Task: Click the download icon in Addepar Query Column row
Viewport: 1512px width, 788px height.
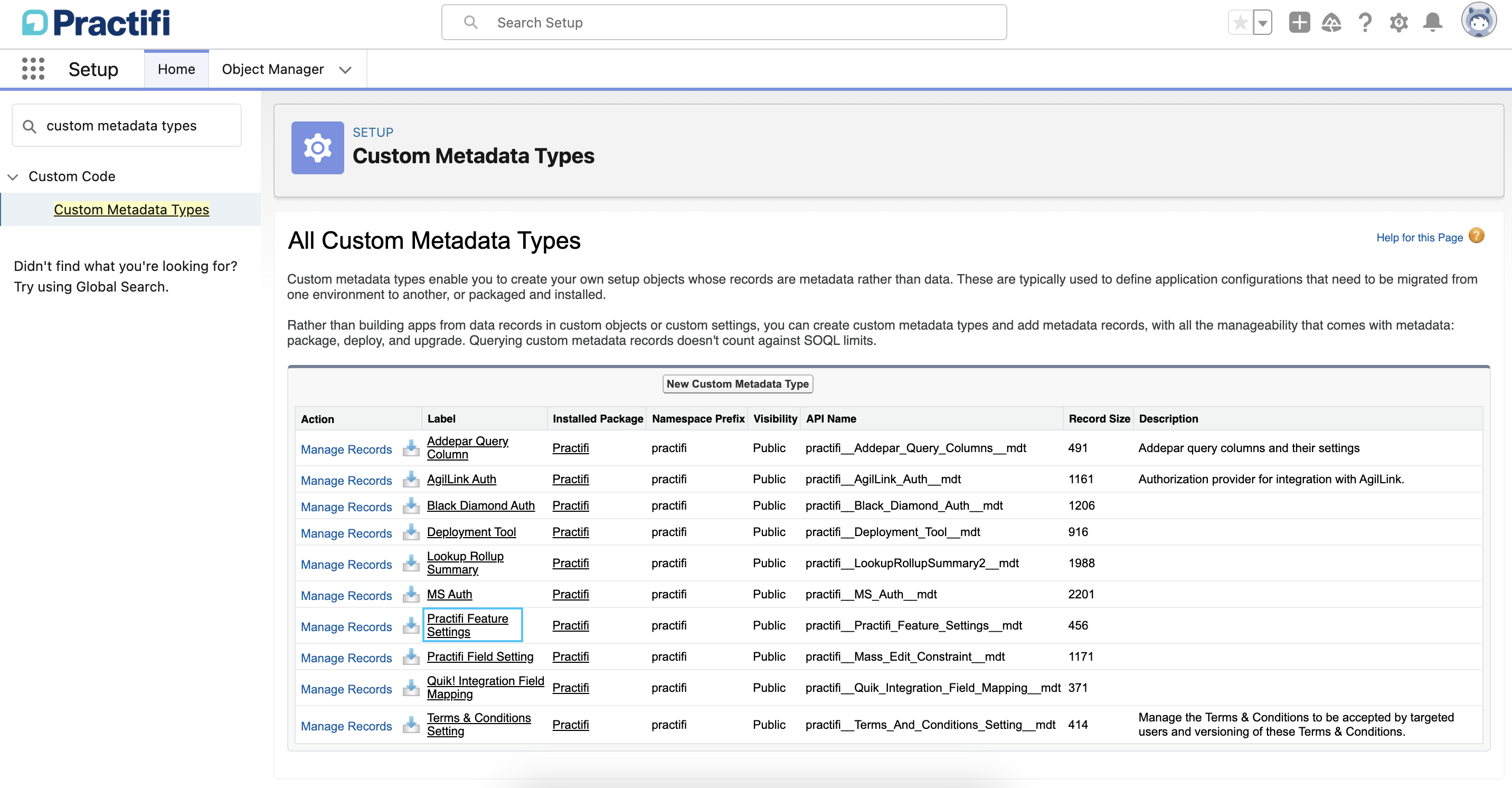Action: click(x=411, y=448)
